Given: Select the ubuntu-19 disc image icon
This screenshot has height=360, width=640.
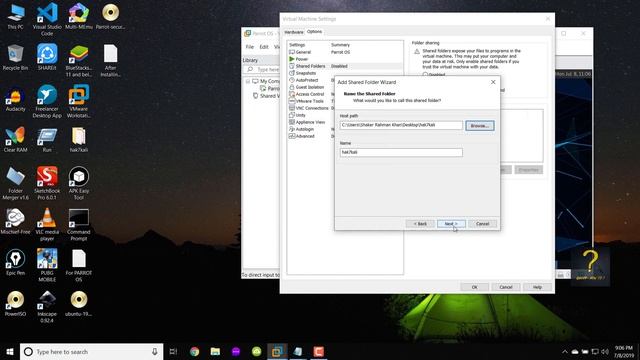Looking at the screenshot, I should [x=79, y=304].
